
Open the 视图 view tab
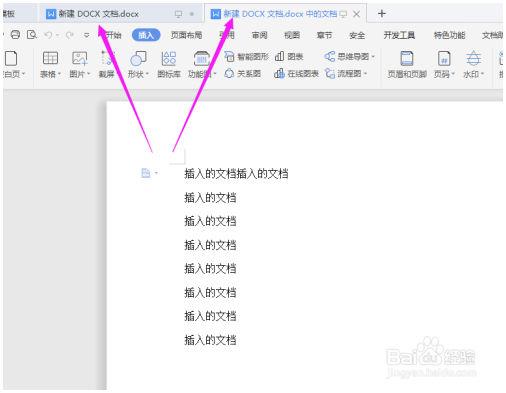pyautogui.click(x=292, y=35)
